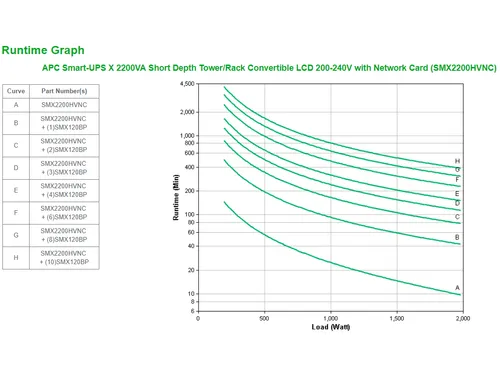Select the APC Smart-UPS X 2200VA chart title
Viewport: 500px width, 375px height.
269,68
